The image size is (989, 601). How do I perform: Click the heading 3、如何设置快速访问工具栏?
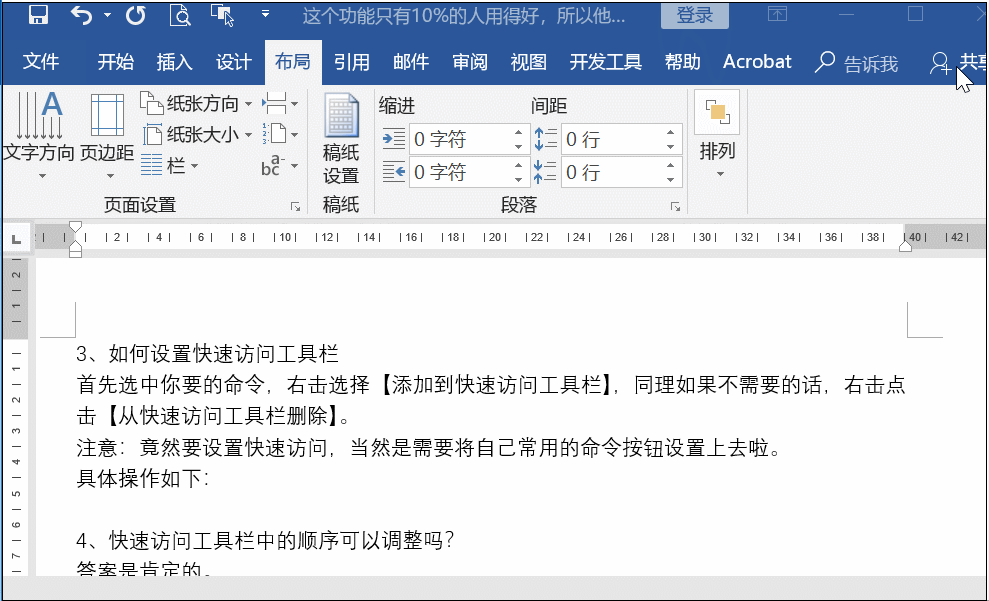coord(208,354)
